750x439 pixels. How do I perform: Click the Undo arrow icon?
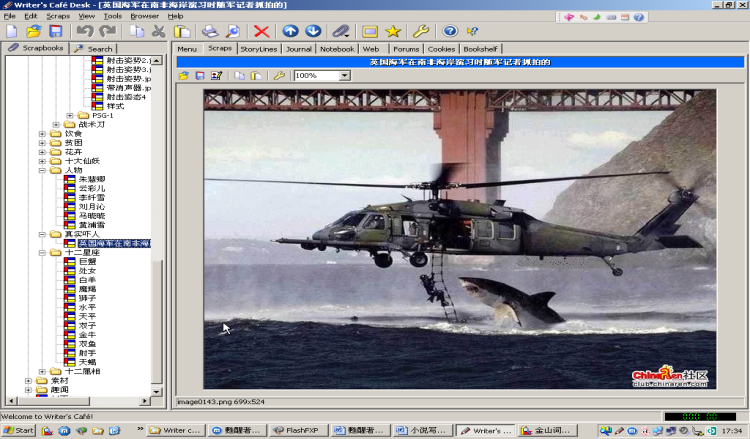85,32
